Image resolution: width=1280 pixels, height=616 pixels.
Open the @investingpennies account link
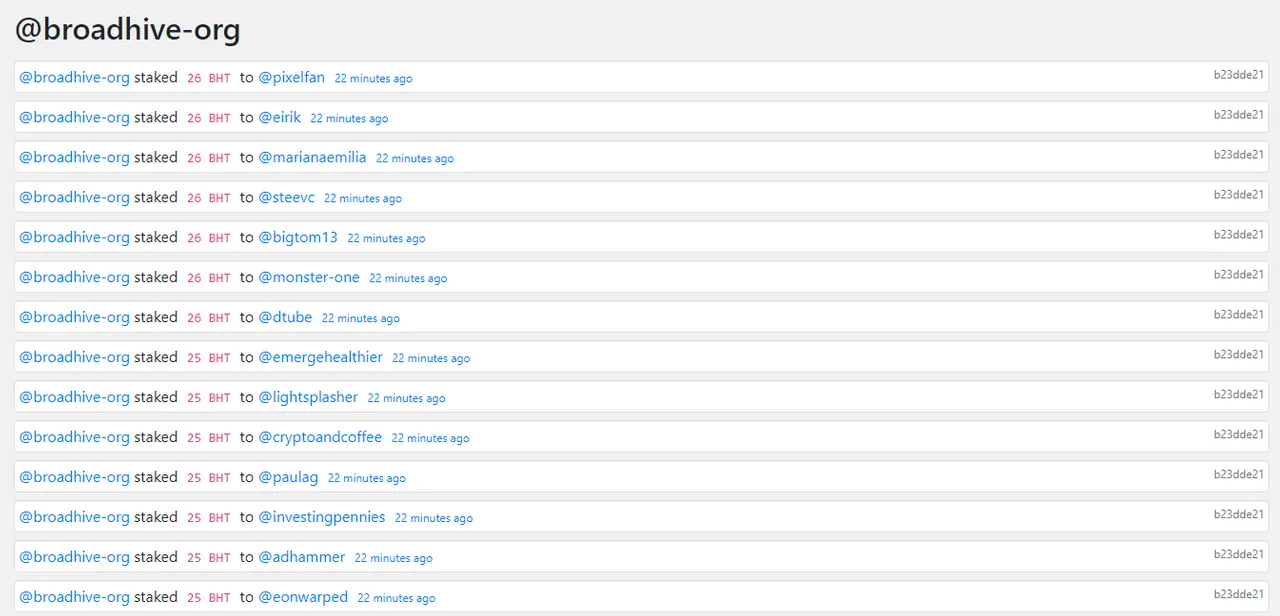coord(322,517)
